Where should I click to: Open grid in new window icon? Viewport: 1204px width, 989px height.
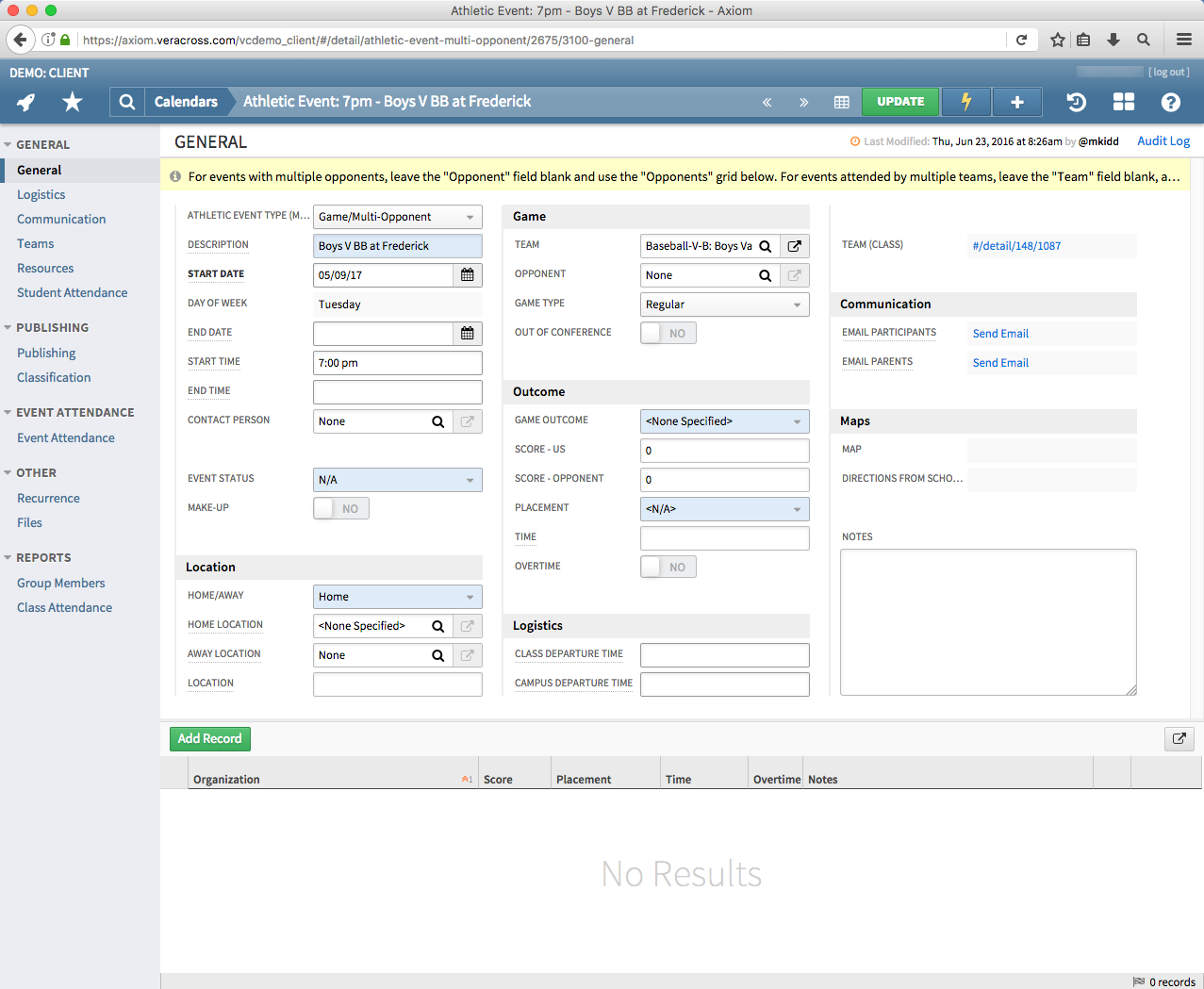[x=1179, y=738]
